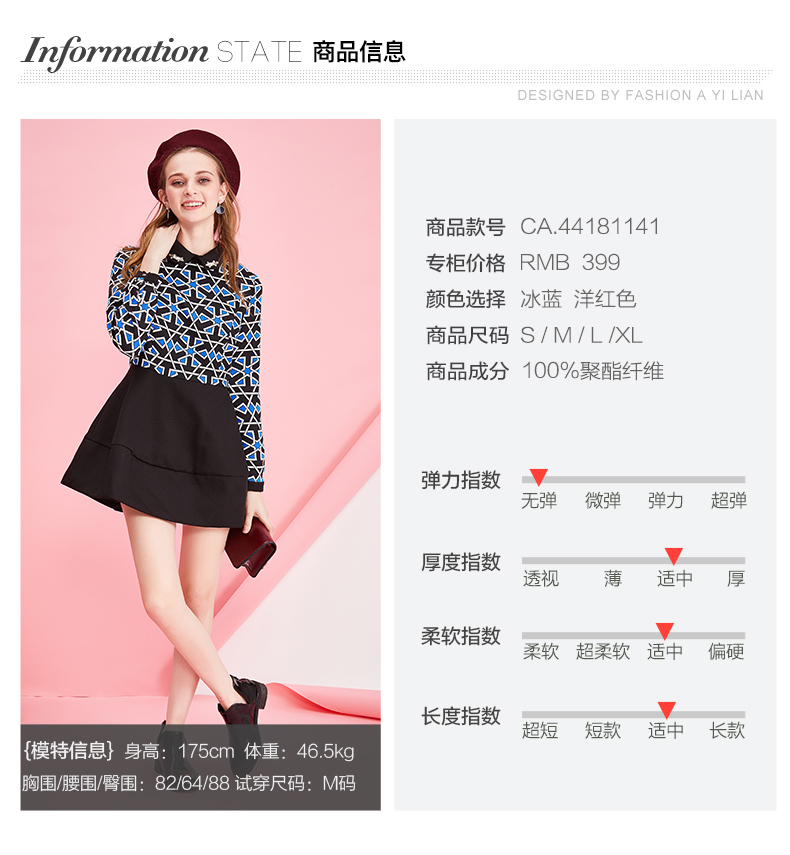The height and width of the screenshot is (855, 790).
Task: Click the red marker on the 长度指数 slider
Action: click(x=666, y=710)
